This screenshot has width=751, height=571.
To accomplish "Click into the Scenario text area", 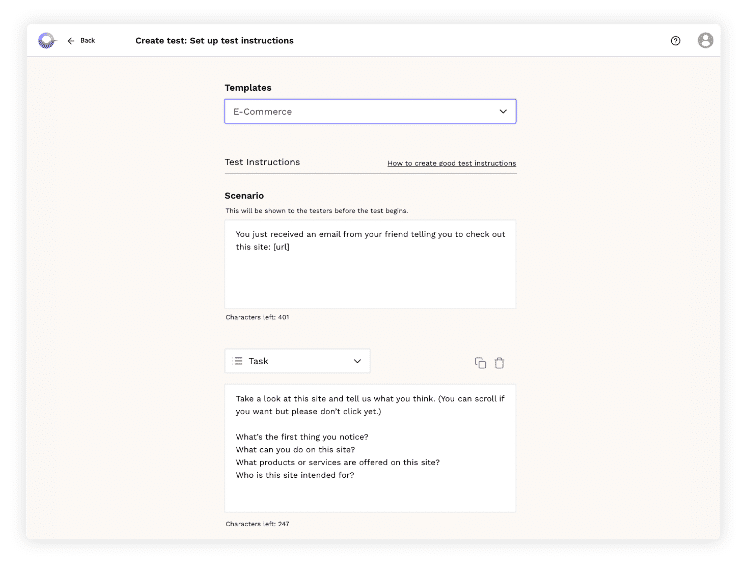I will click(x=370, y=264).
